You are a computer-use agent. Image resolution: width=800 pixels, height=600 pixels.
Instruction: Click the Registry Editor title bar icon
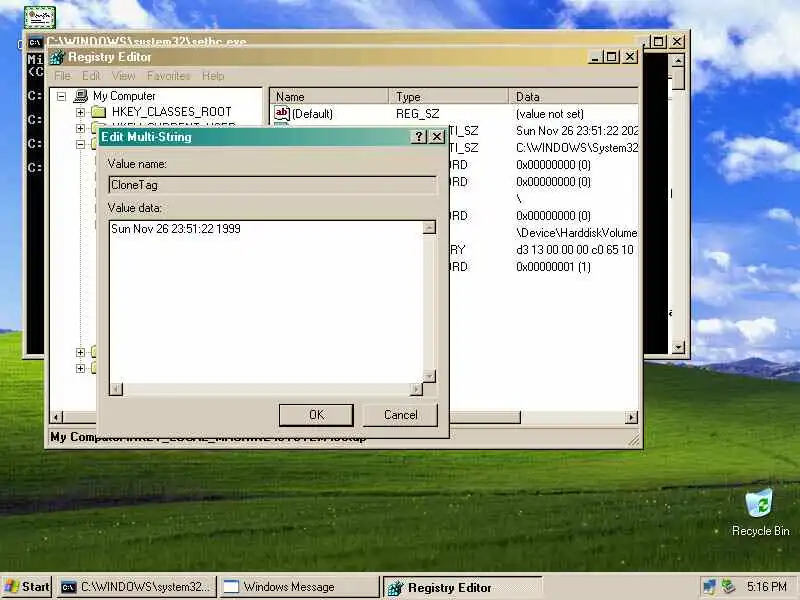coord(57,57)
